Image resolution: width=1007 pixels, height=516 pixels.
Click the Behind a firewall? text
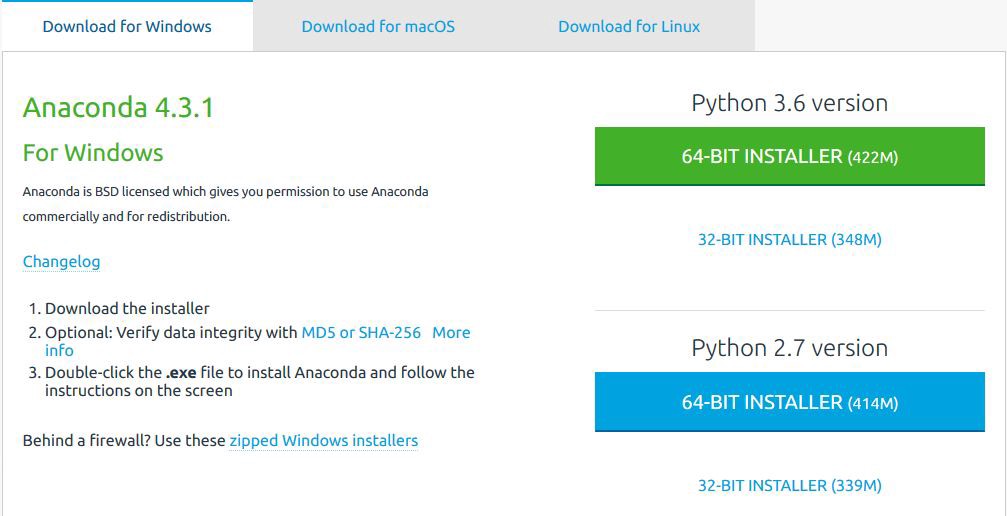tap(89, 441)
